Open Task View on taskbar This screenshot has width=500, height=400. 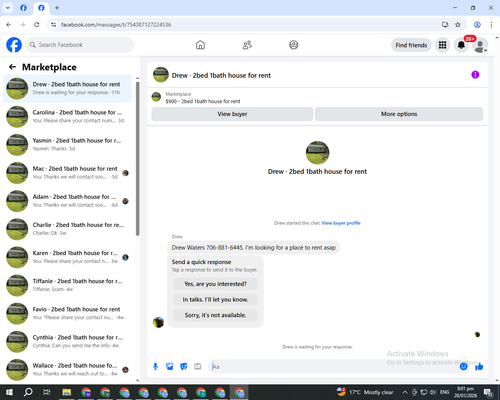tap(47, 392)
